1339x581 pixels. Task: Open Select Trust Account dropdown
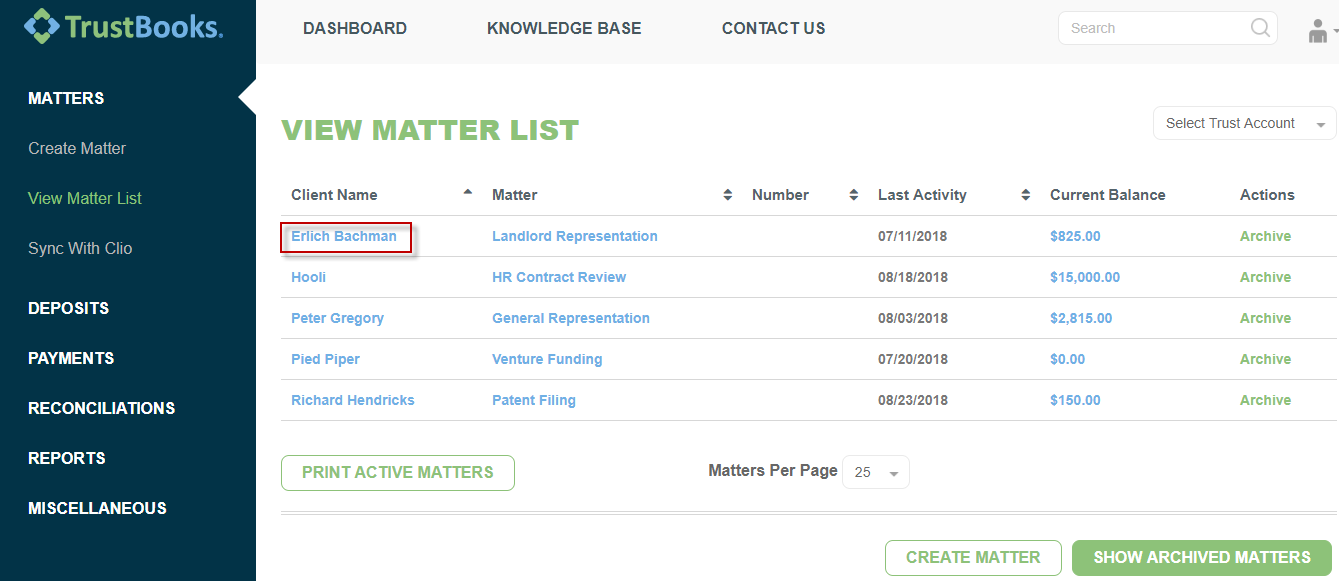click(x=1245, y=123)
